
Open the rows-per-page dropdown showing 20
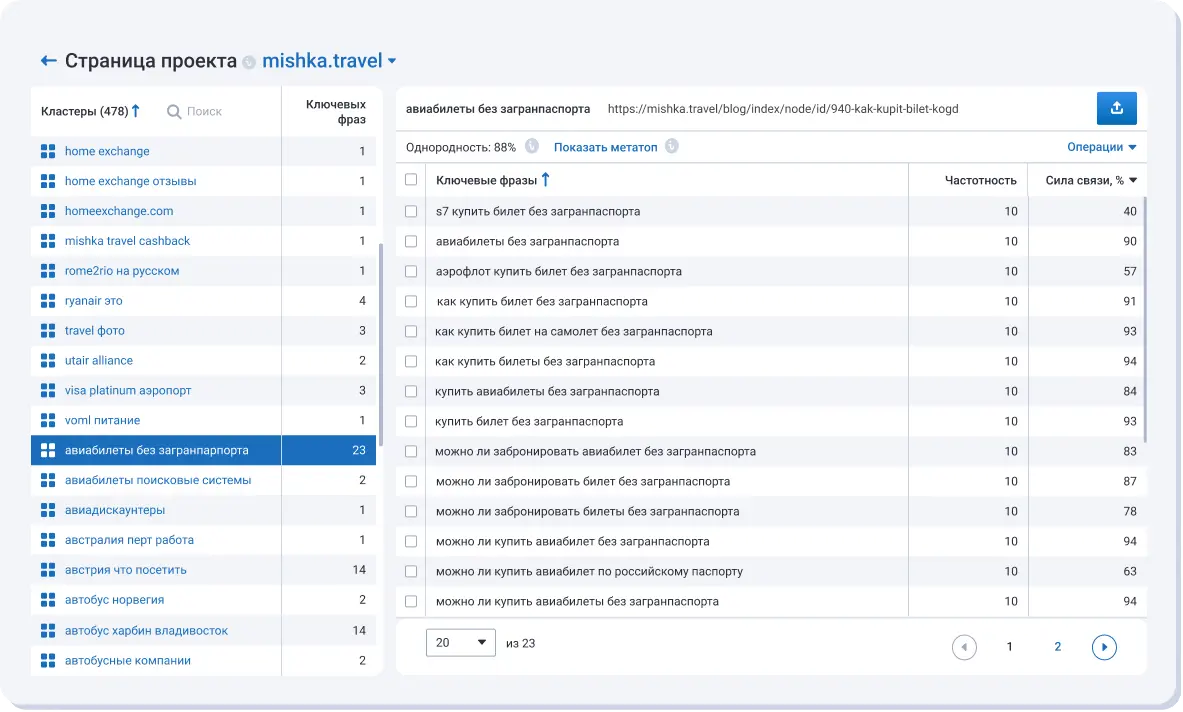point(460,643)
